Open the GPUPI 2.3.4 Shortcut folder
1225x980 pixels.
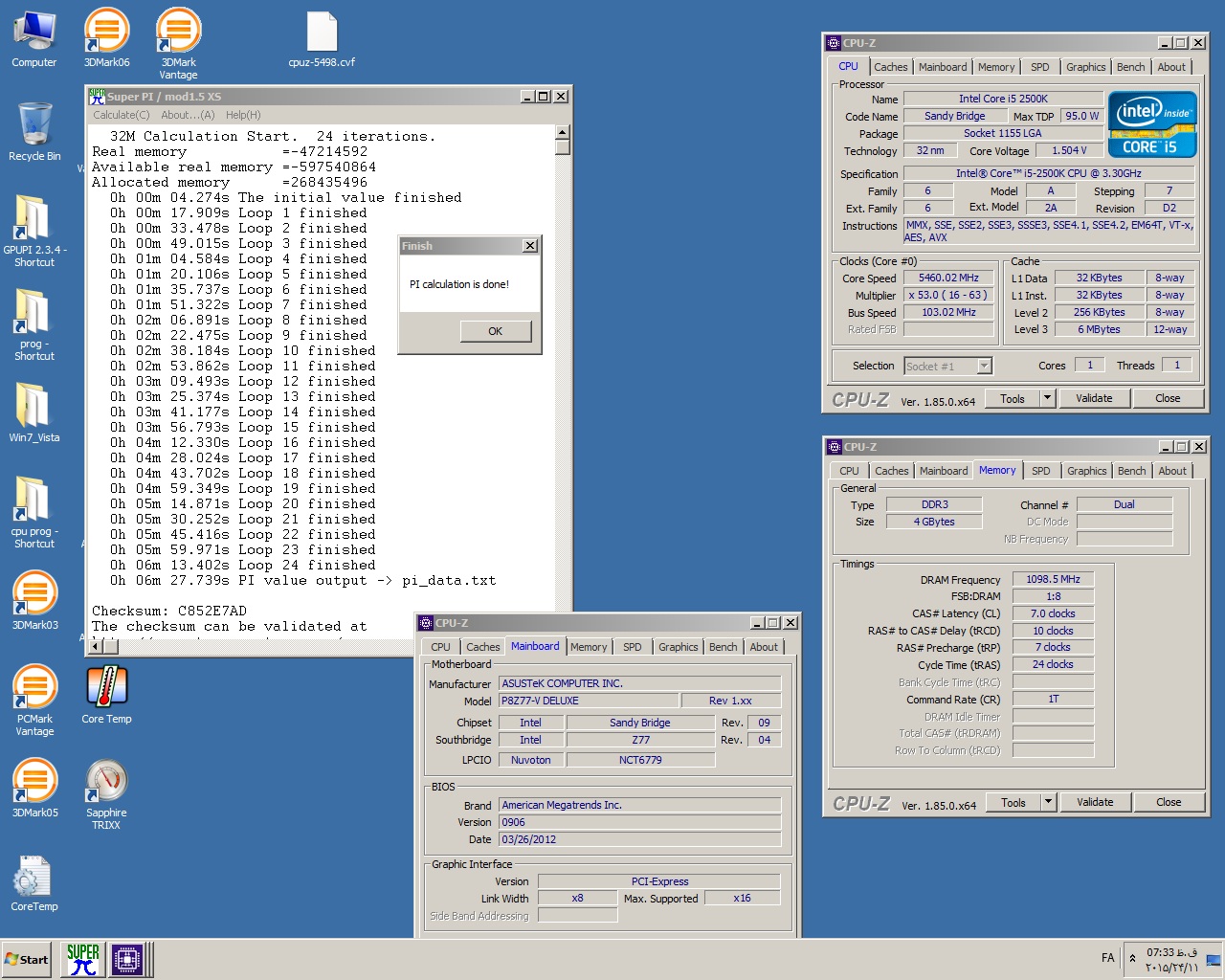click(x=34, y=230)
